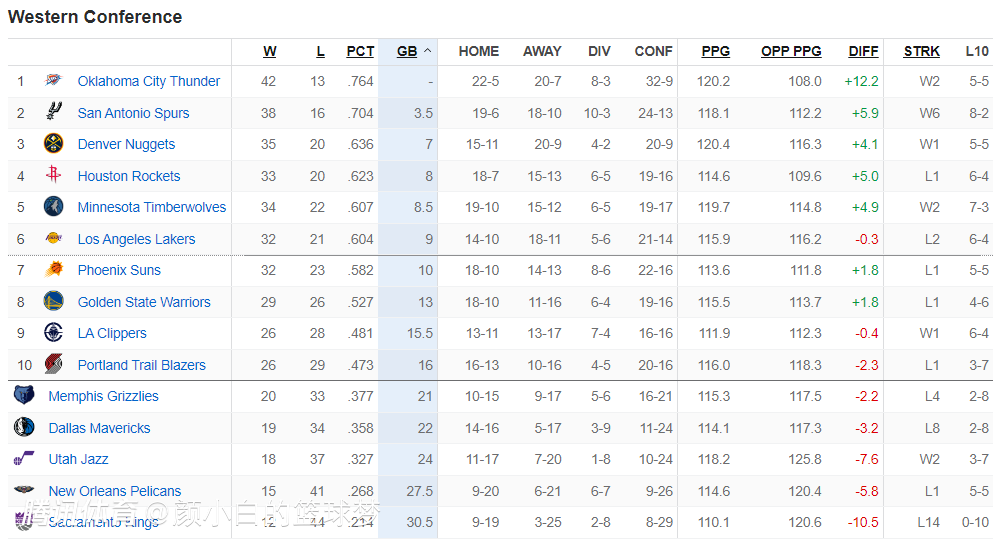Click the Memphis Grizzlies logo icon

[x=24, y=396]
